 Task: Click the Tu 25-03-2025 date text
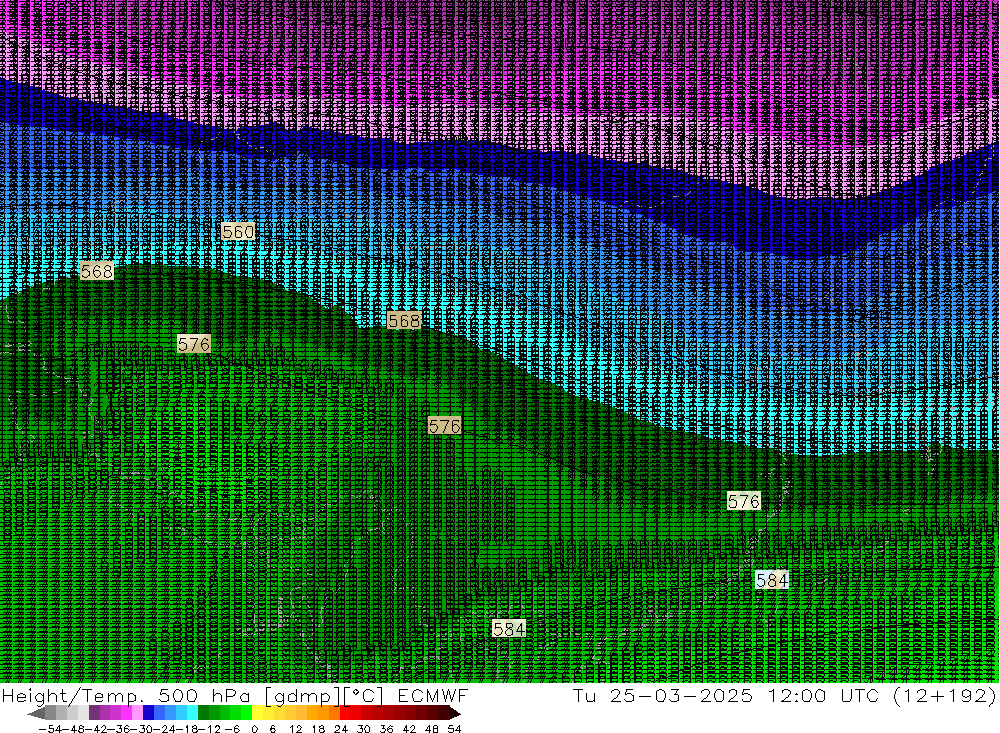663,695
